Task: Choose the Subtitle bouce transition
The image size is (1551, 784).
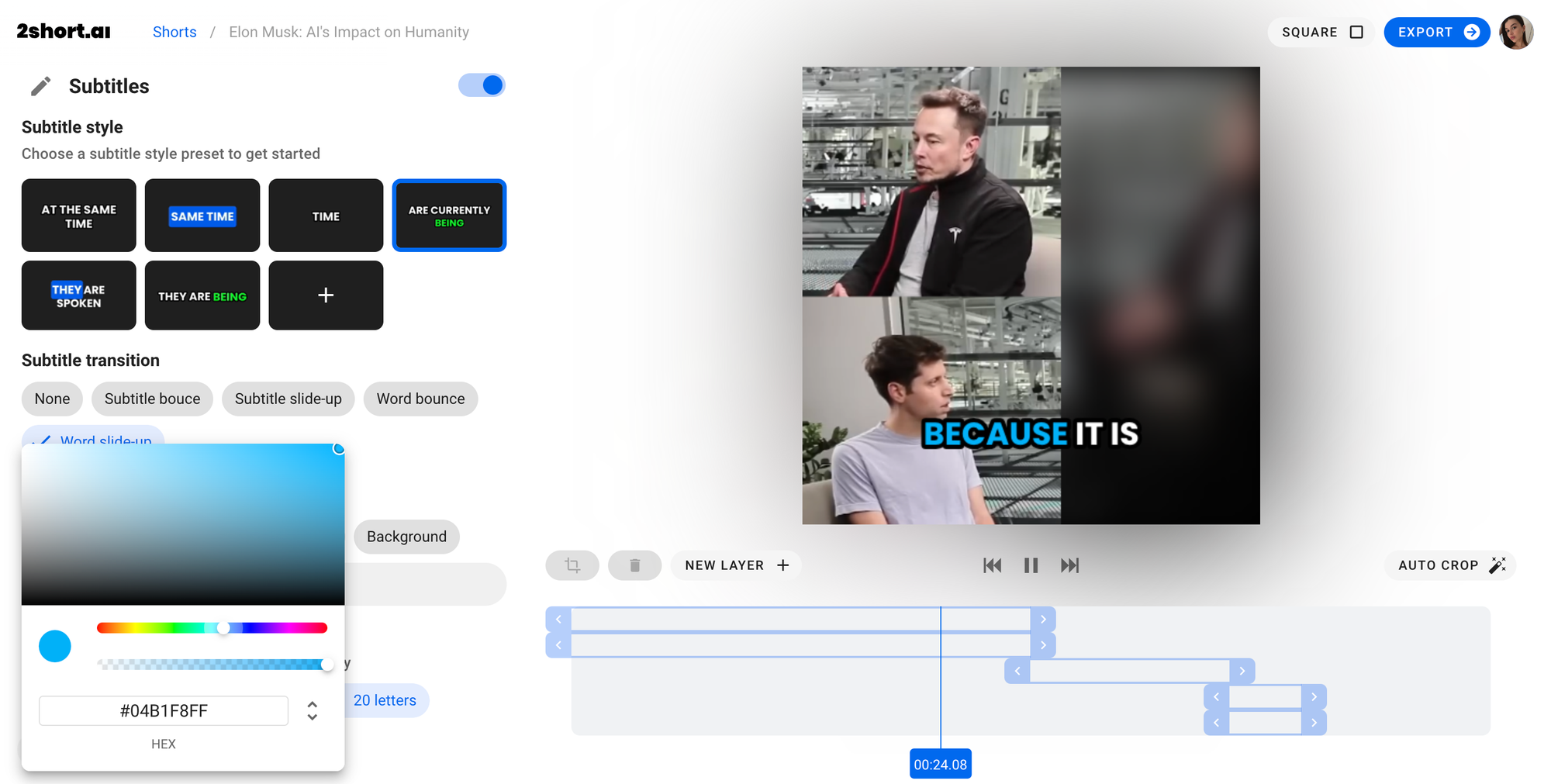Action: point(152,399)
